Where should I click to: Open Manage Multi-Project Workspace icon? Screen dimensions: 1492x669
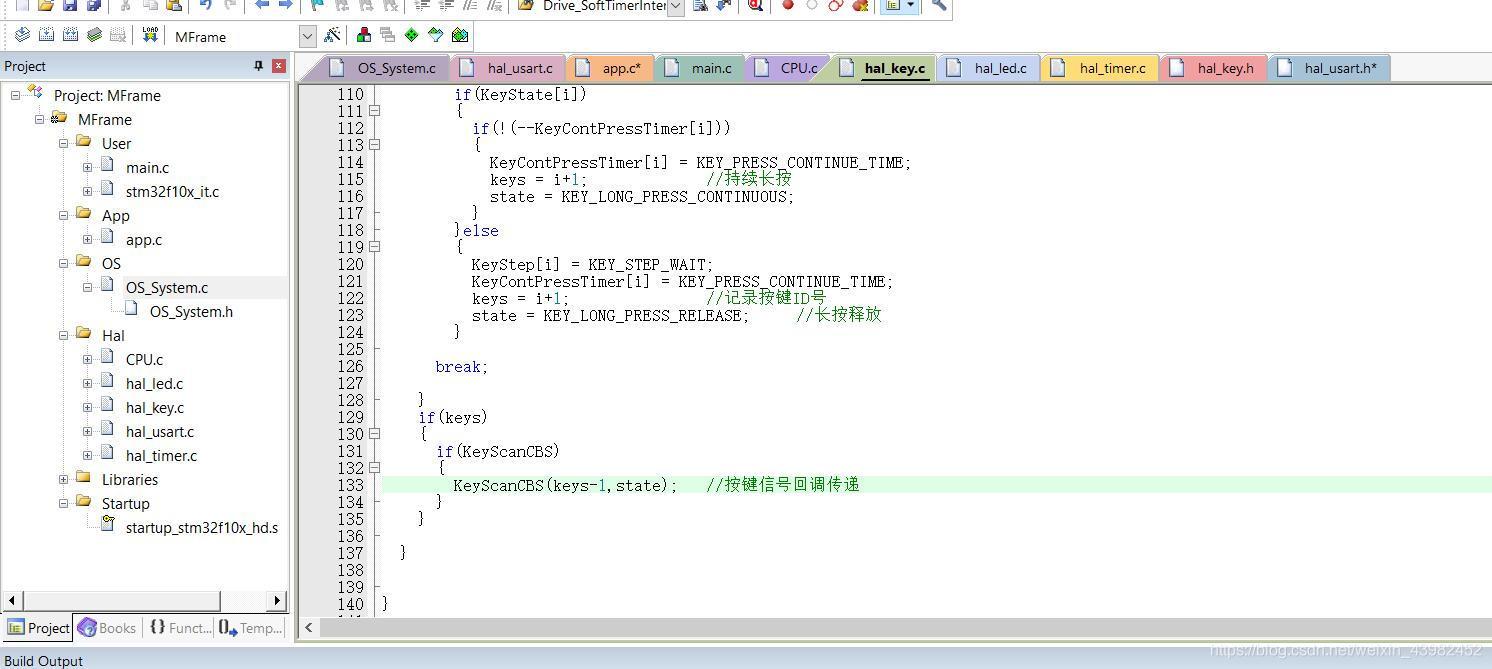click(387, 35)
